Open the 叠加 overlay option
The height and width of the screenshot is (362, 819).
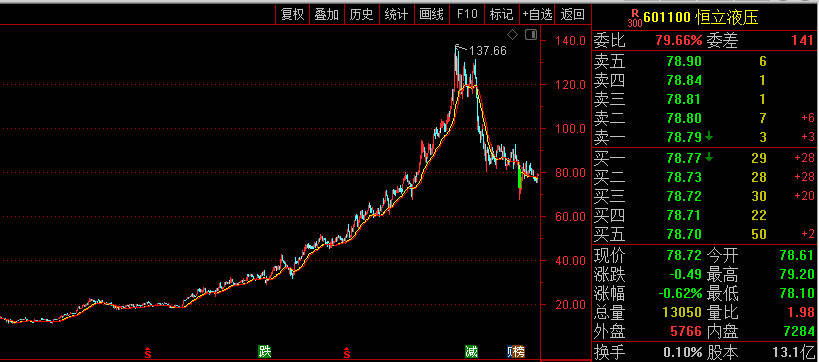pos(326,14)
